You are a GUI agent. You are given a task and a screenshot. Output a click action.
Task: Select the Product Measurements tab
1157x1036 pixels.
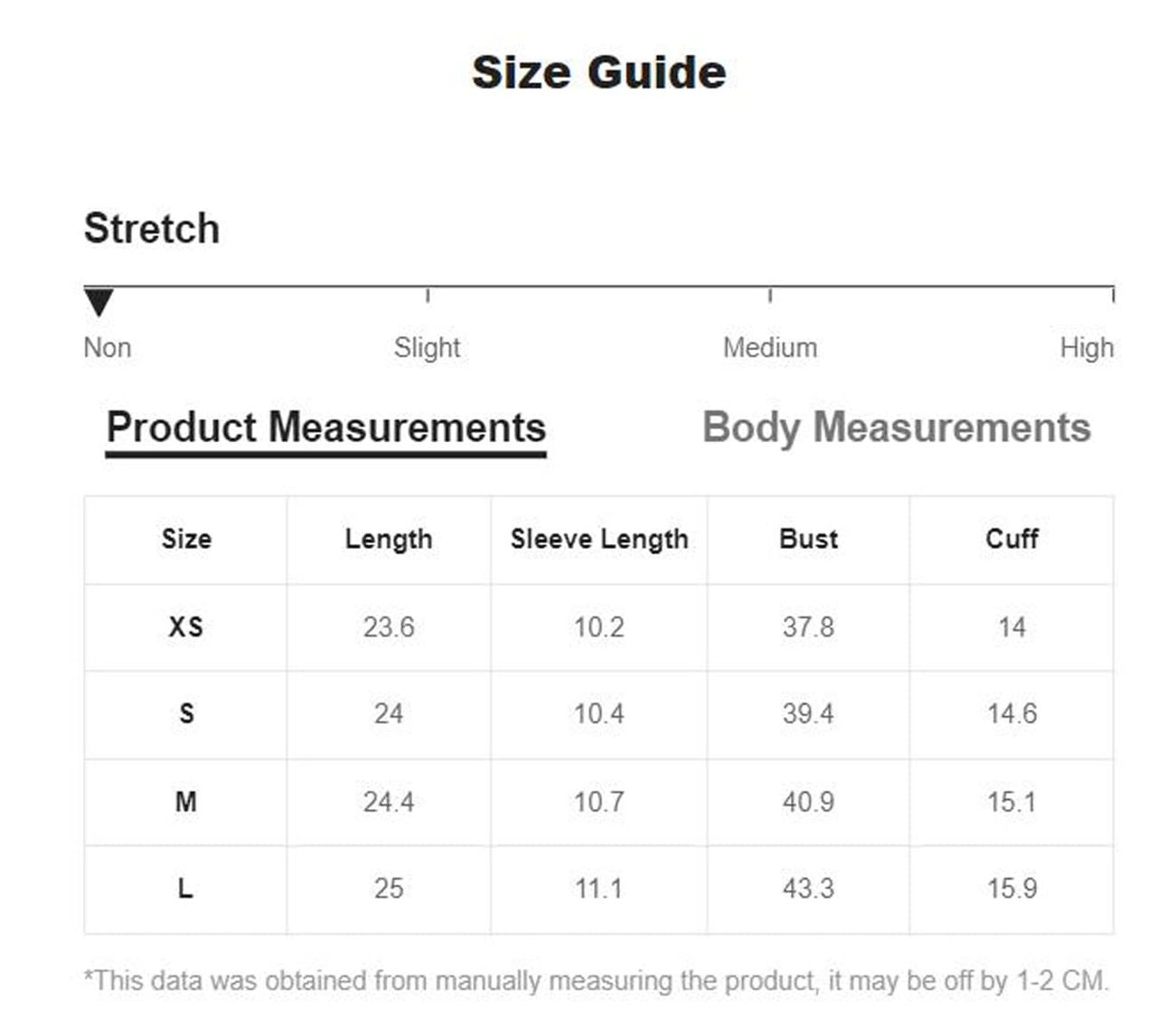point(325,428)
